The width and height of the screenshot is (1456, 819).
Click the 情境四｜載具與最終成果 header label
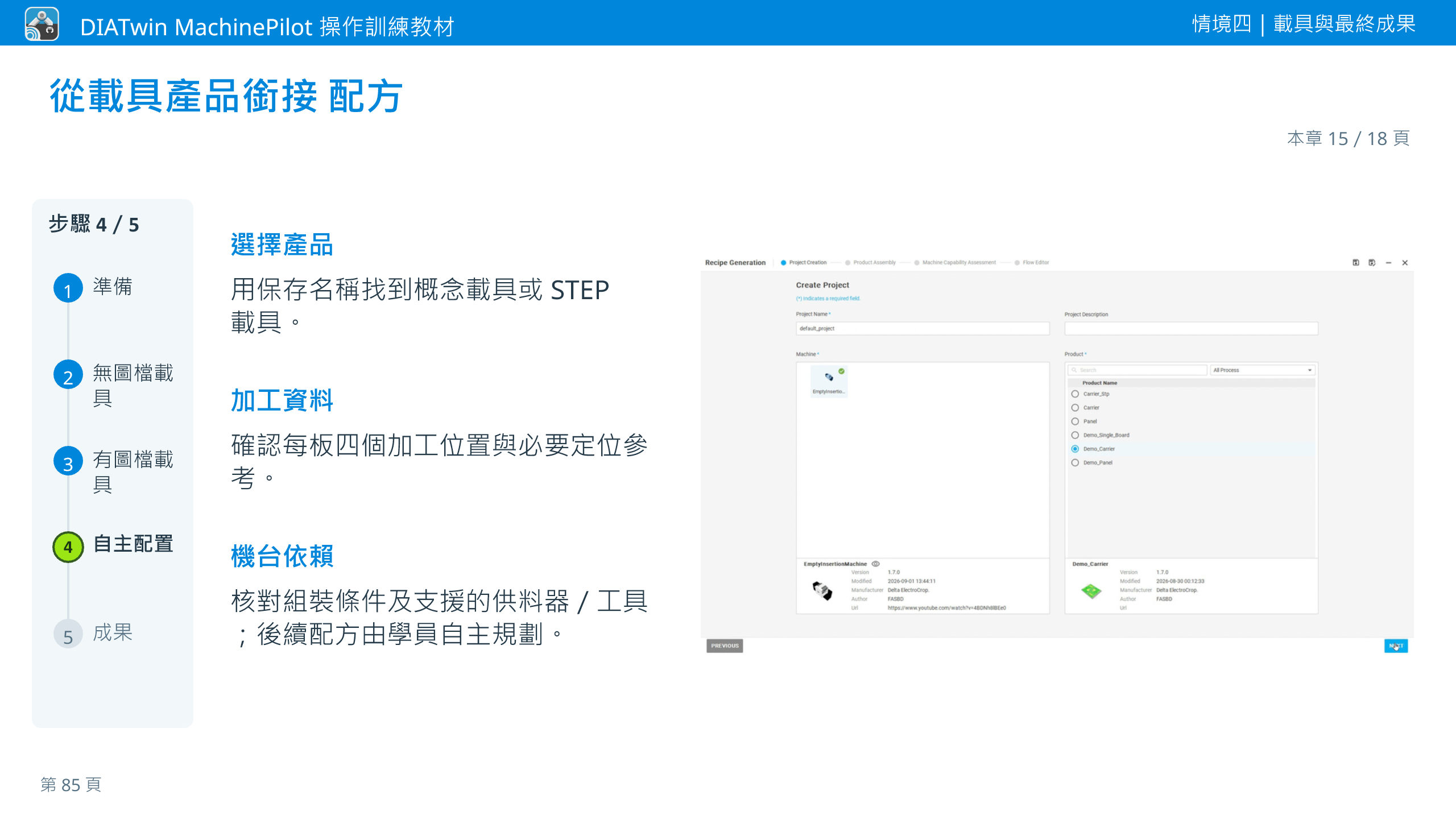[1304, 24]
